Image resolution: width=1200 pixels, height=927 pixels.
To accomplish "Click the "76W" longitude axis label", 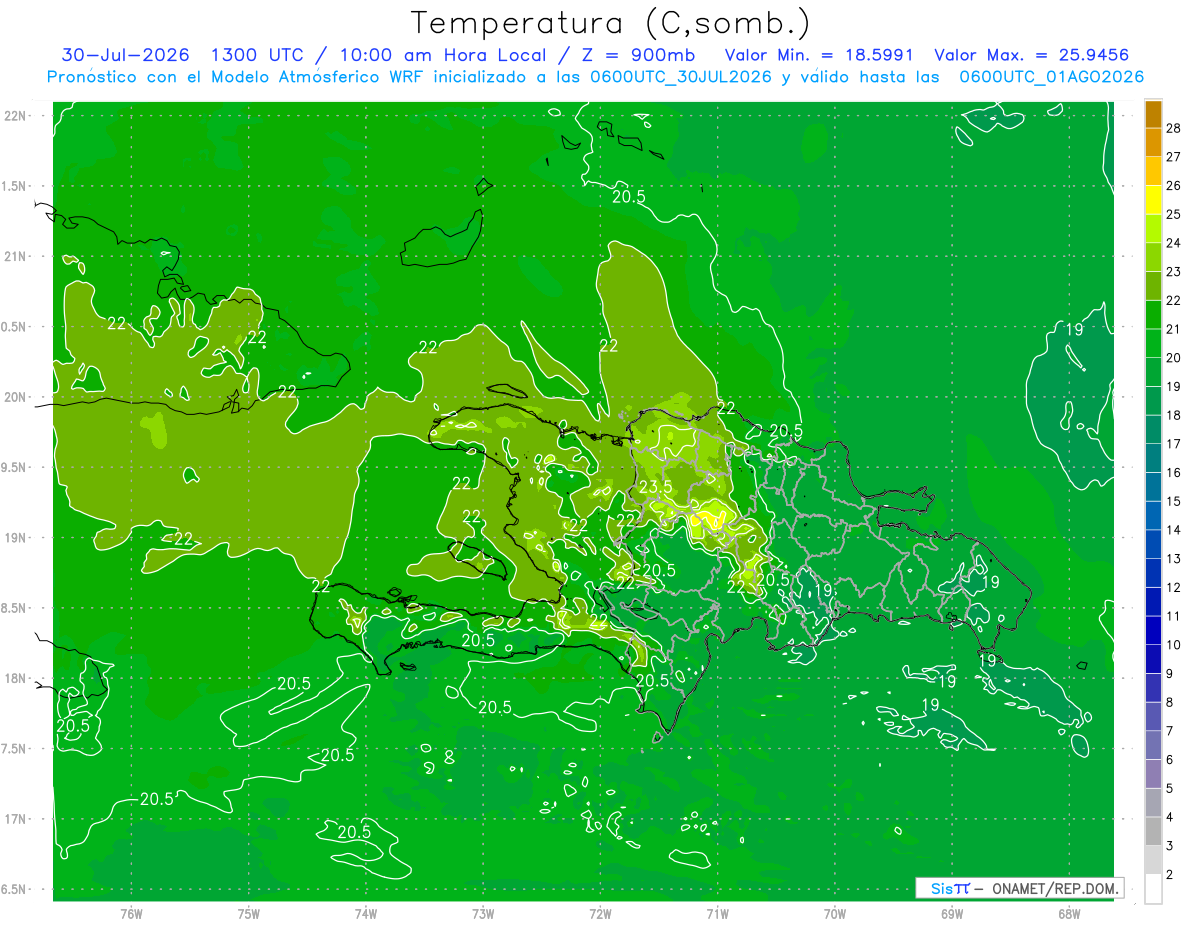I will point(131,913).
